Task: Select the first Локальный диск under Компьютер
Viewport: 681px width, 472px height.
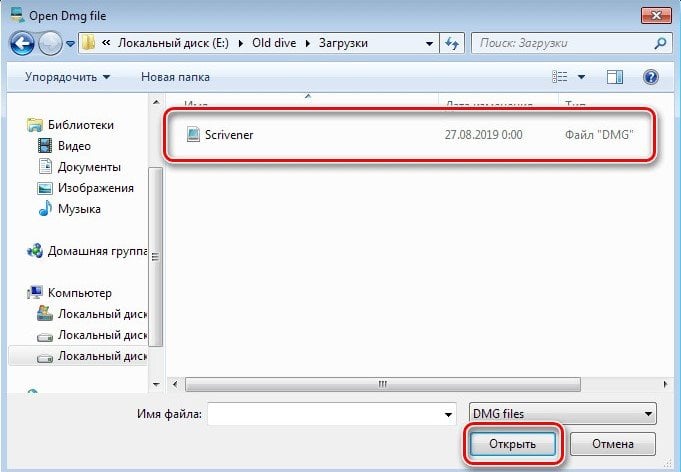Action: click(x=102, y=314)
